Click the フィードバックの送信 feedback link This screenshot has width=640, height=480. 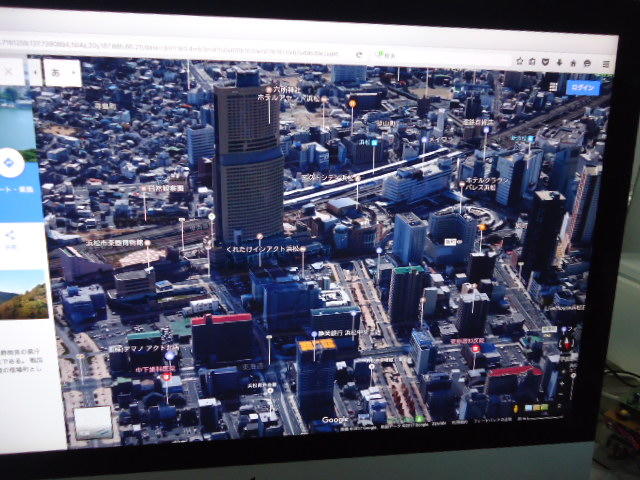(x=494, y=420)
